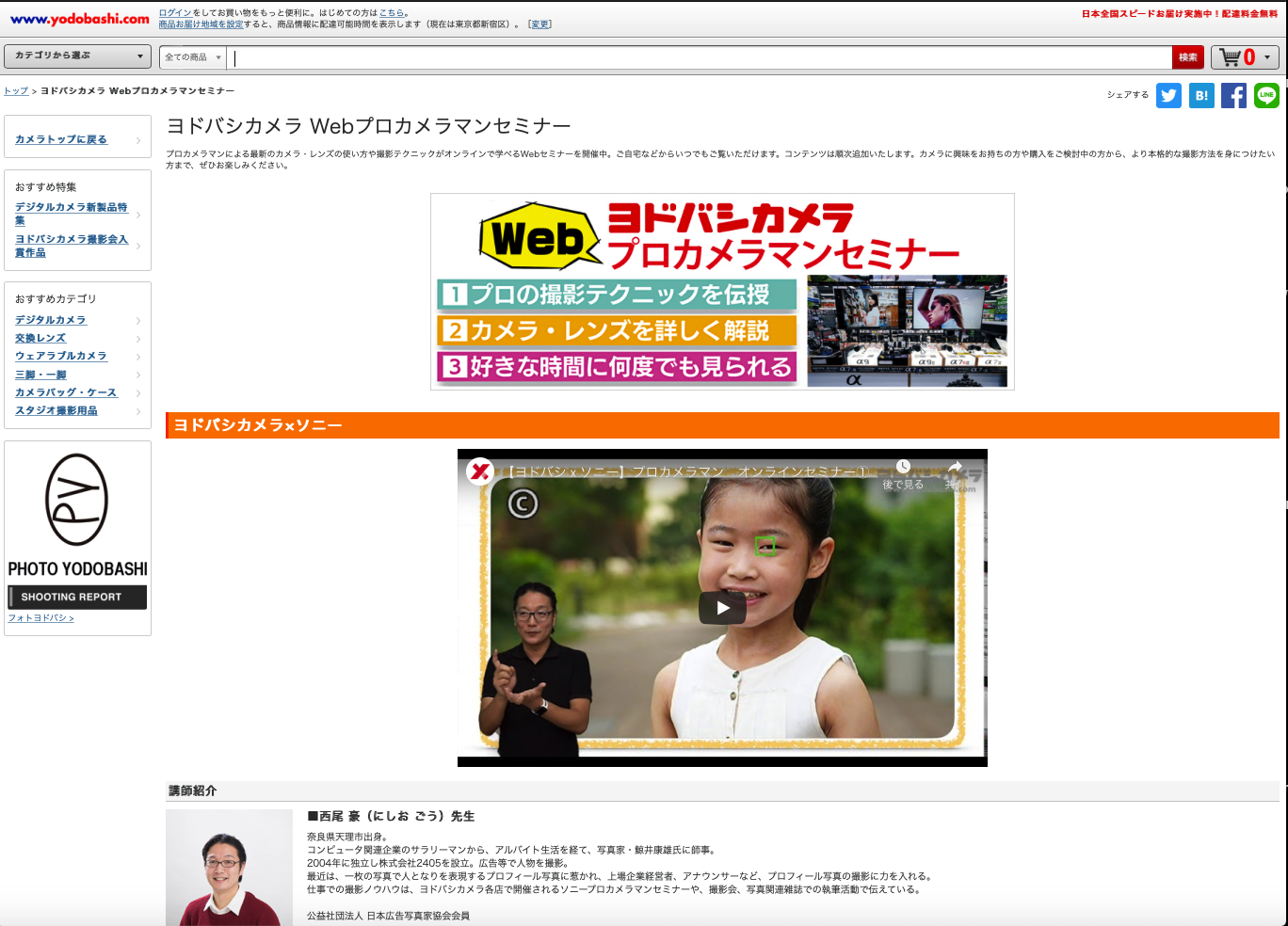Open the 全ての商品 search filter dropdown
1288x926 pixels.
pyautogui.click(x=193, y=57)
